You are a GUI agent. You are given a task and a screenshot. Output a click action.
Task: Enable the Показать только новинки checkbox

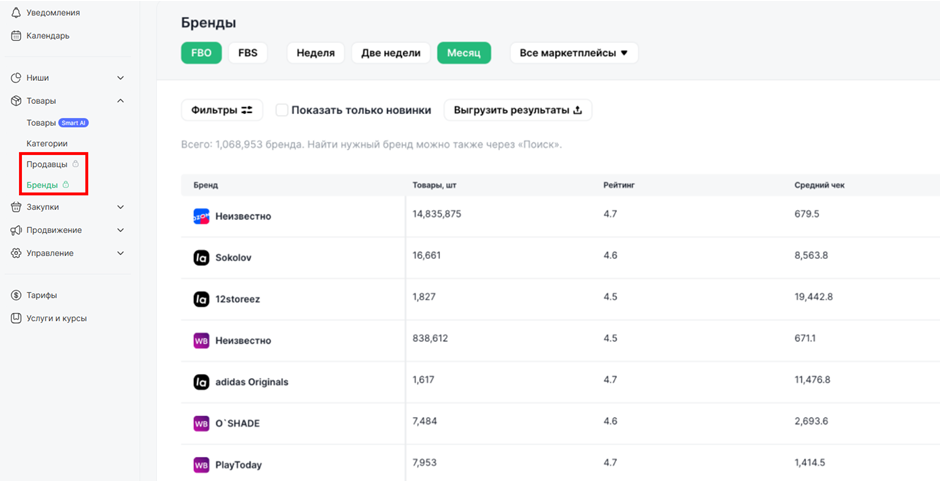[x=282, y=110]
